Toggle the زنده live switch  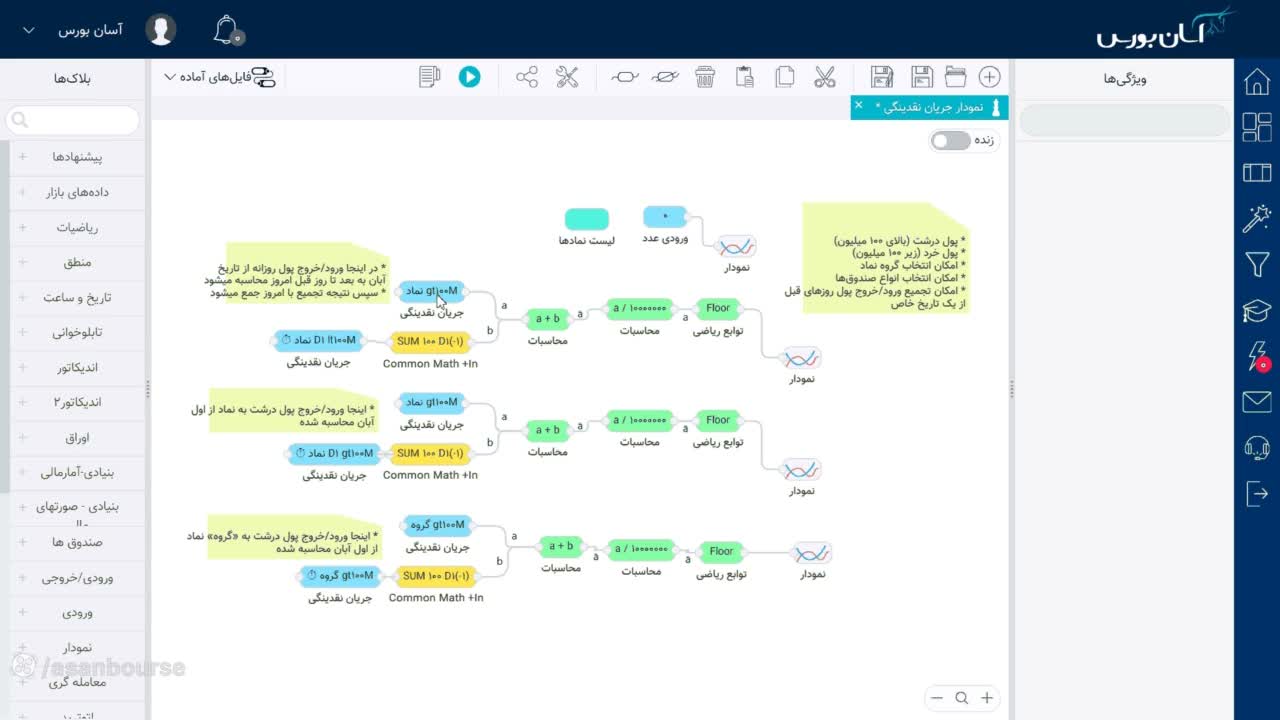click(950, 141)
